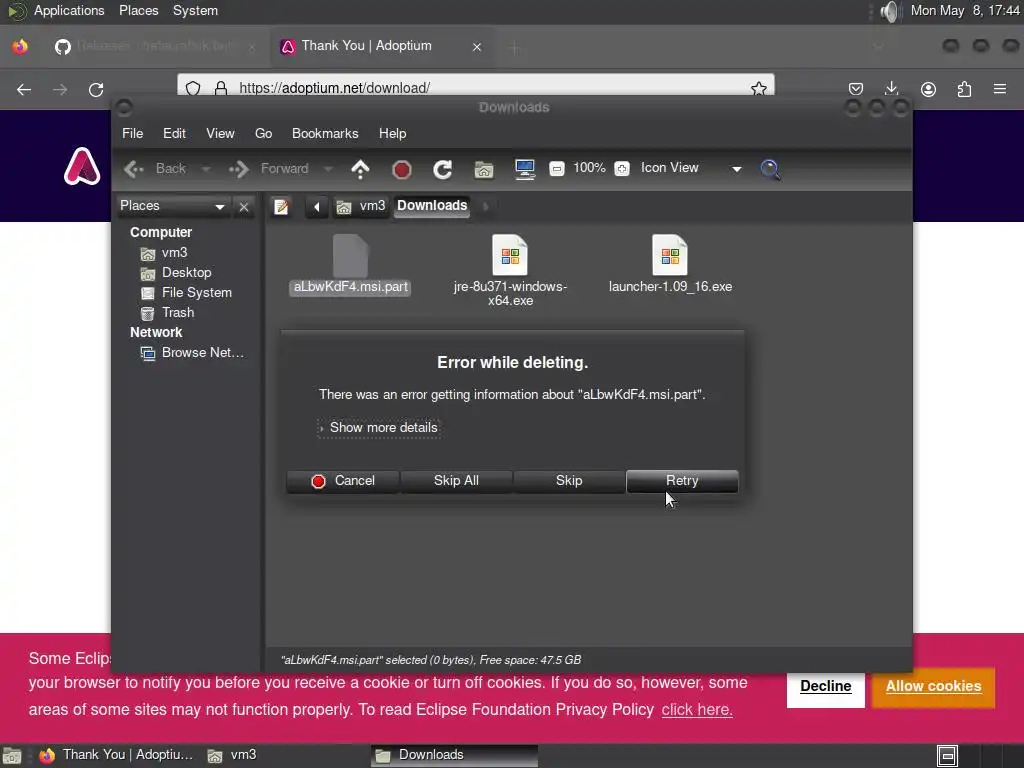Open the View menu
Screen dimensions: 1024x768
[220, 133]
